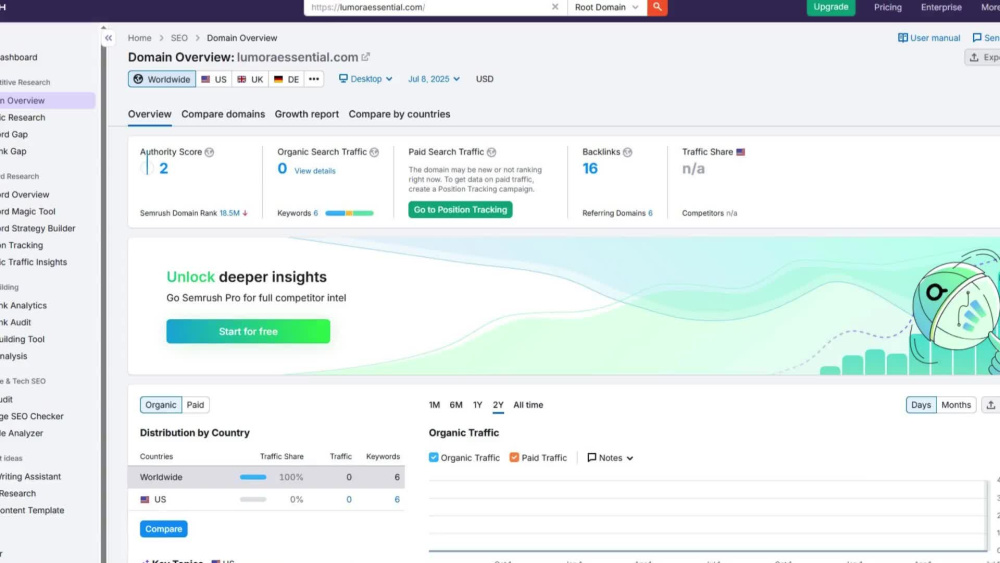Click the US traffic share bar
Screen dimensions: 1000x563
tap(253, 499)
